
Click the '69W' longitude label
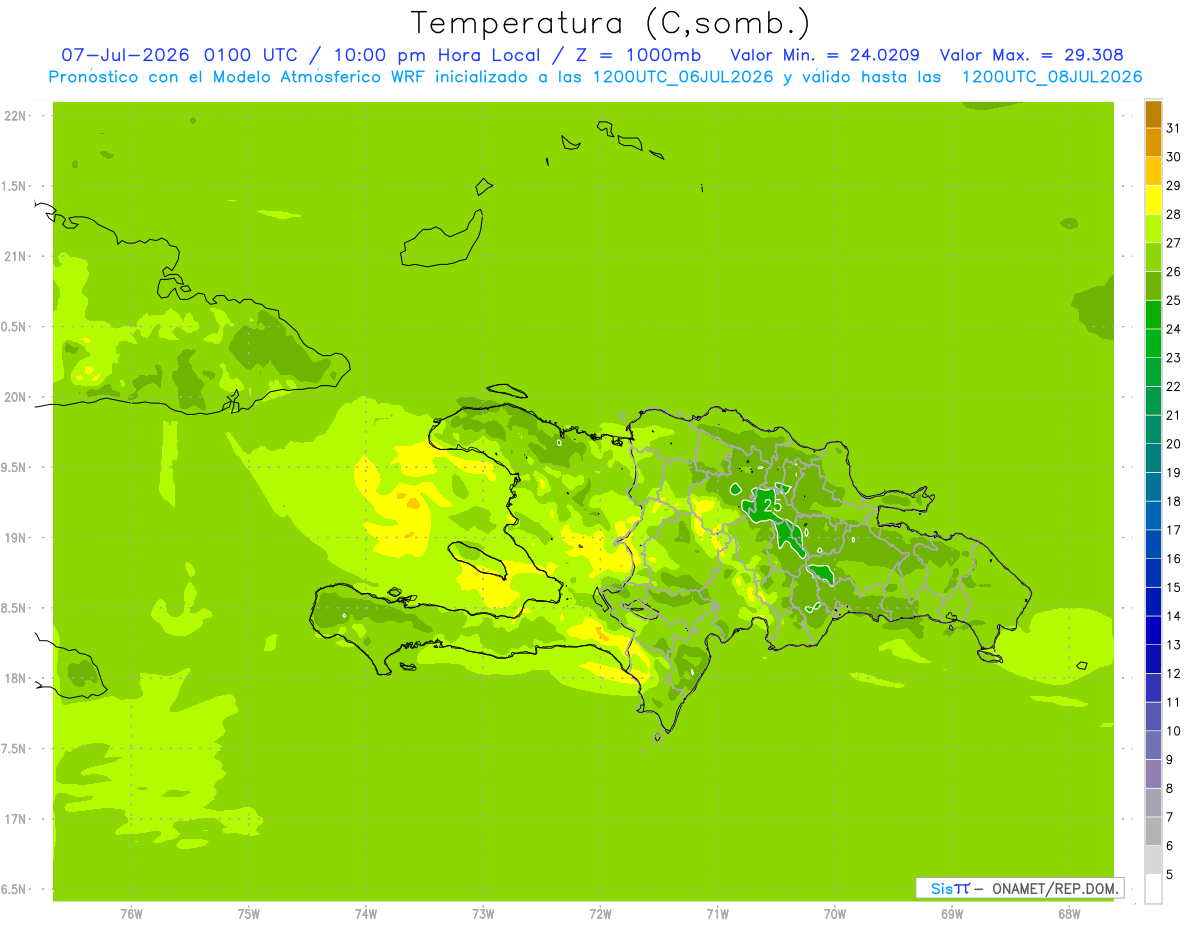pos(952,913)
